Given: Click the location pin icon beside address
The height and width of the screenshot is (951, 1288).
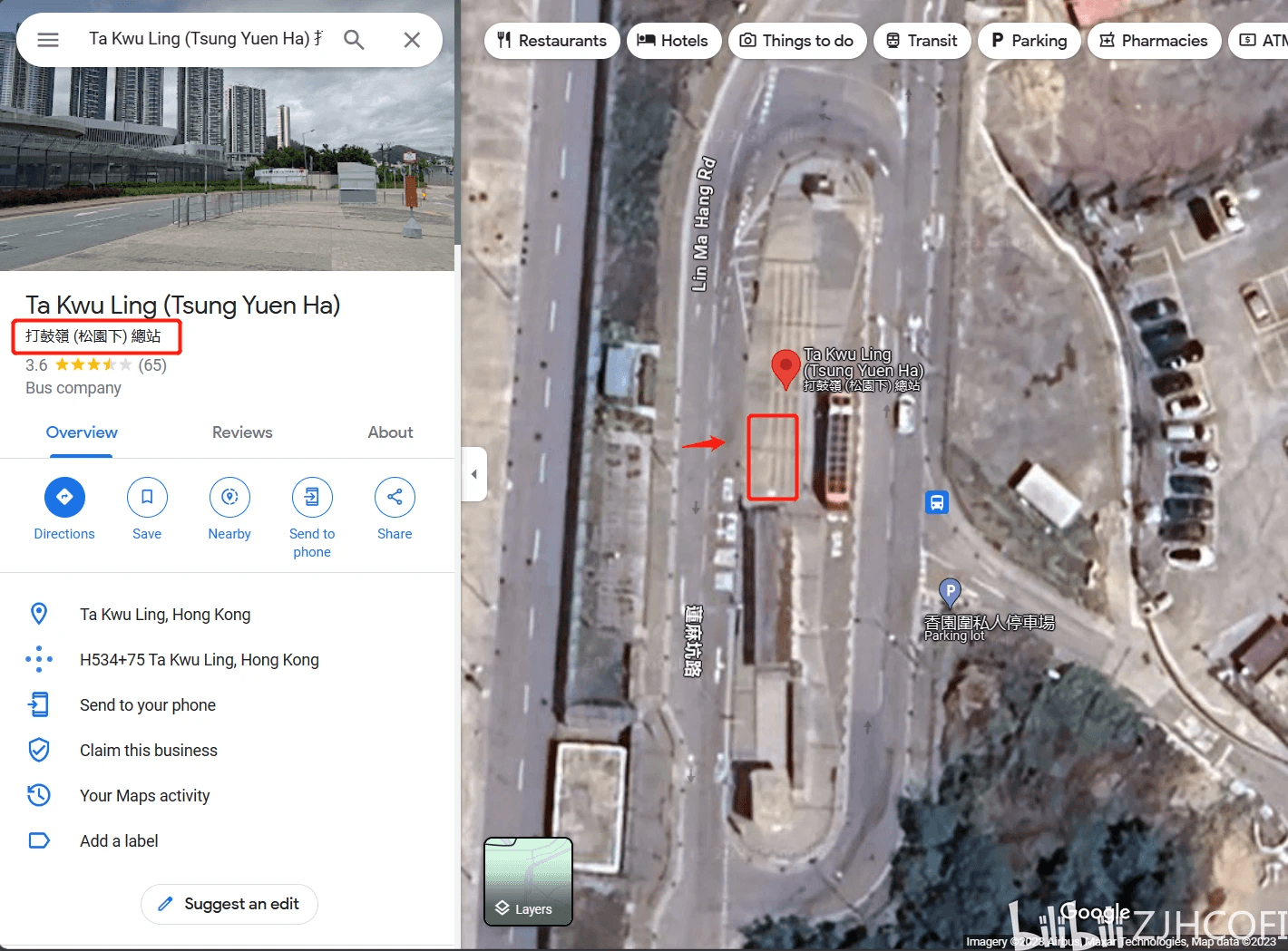Looking at the screenshot, I should point(39,614).
